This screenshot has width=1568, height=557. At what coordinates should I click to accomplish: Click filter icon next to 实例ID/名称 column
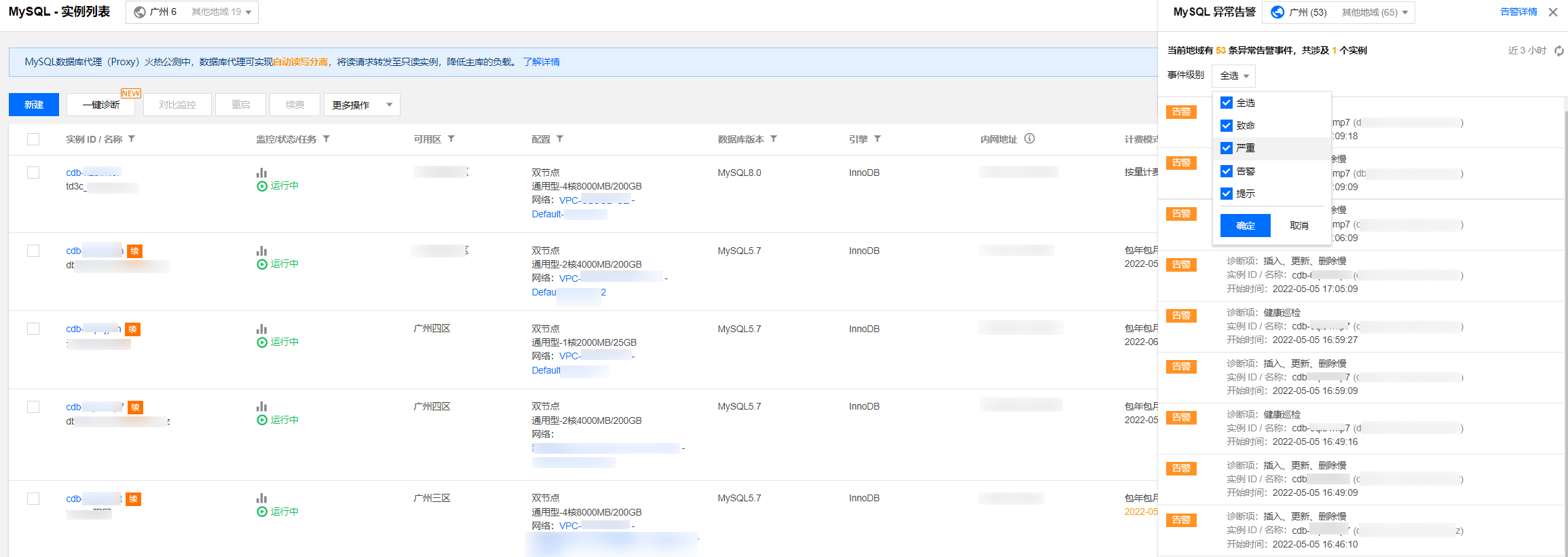point(132,139)
